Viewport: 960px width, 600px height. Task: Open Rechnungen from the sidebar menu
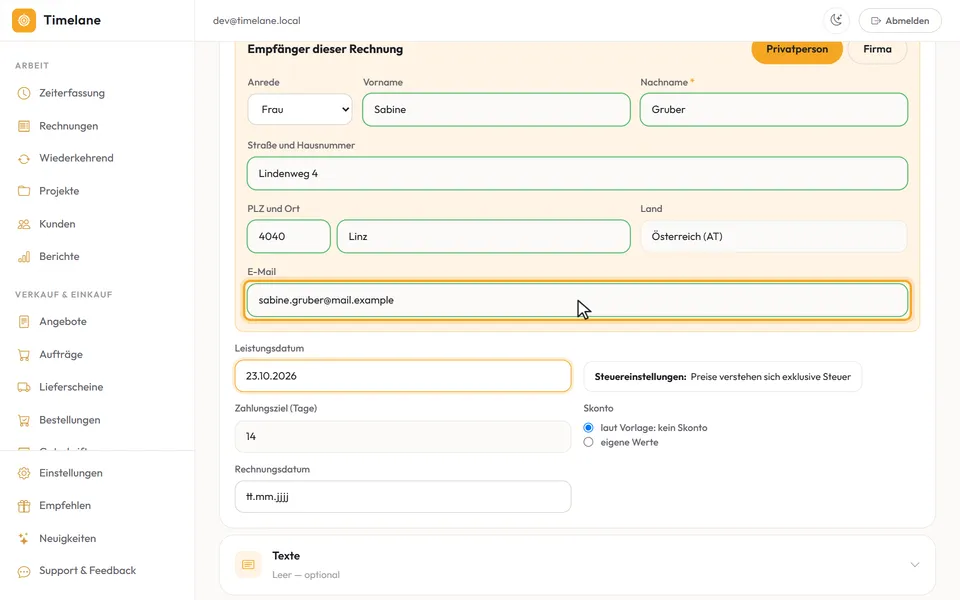[x=69, y=126]
